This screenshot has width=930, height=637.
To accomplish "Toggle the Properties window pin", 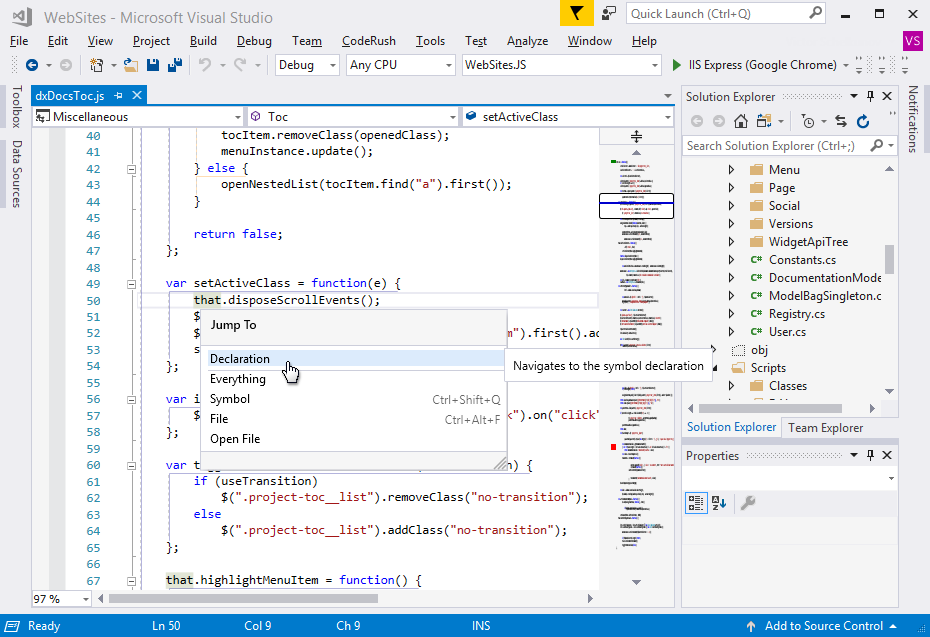I will [x=870, y=455].
